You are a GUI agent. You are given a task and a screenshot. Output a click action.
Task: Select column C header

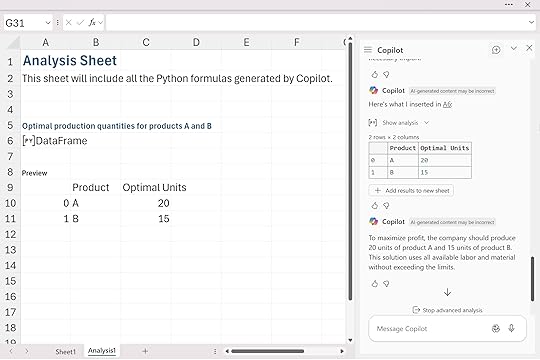click(146, 42)
